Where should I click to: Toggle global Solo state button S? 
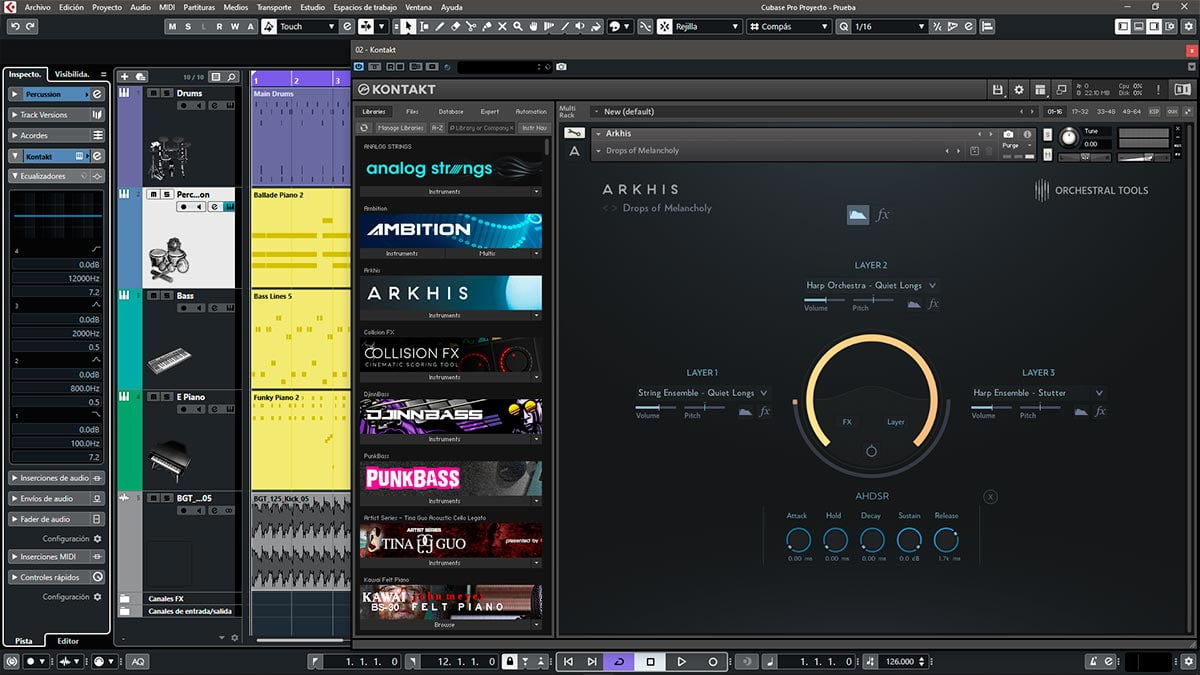tap(188, 27)
